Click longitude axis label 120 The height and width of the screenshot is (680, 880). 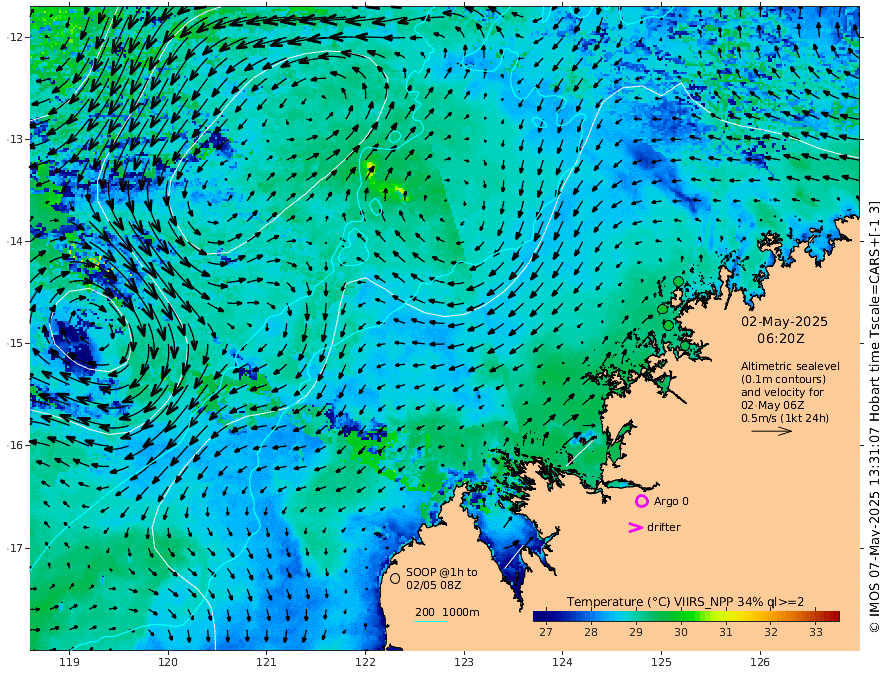(168, 662)
